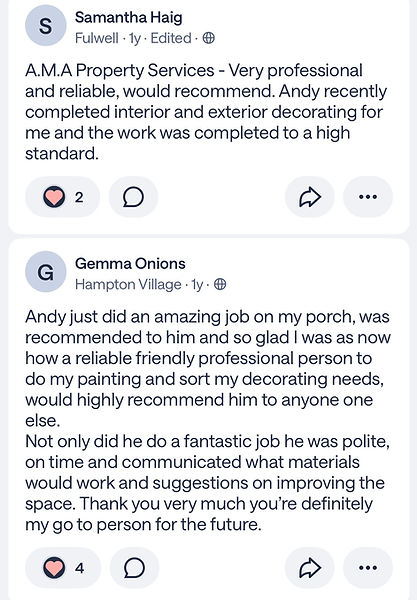View the 4 reactions count on Gemma's post
417x600 pixels.
[x=80, y=568]
